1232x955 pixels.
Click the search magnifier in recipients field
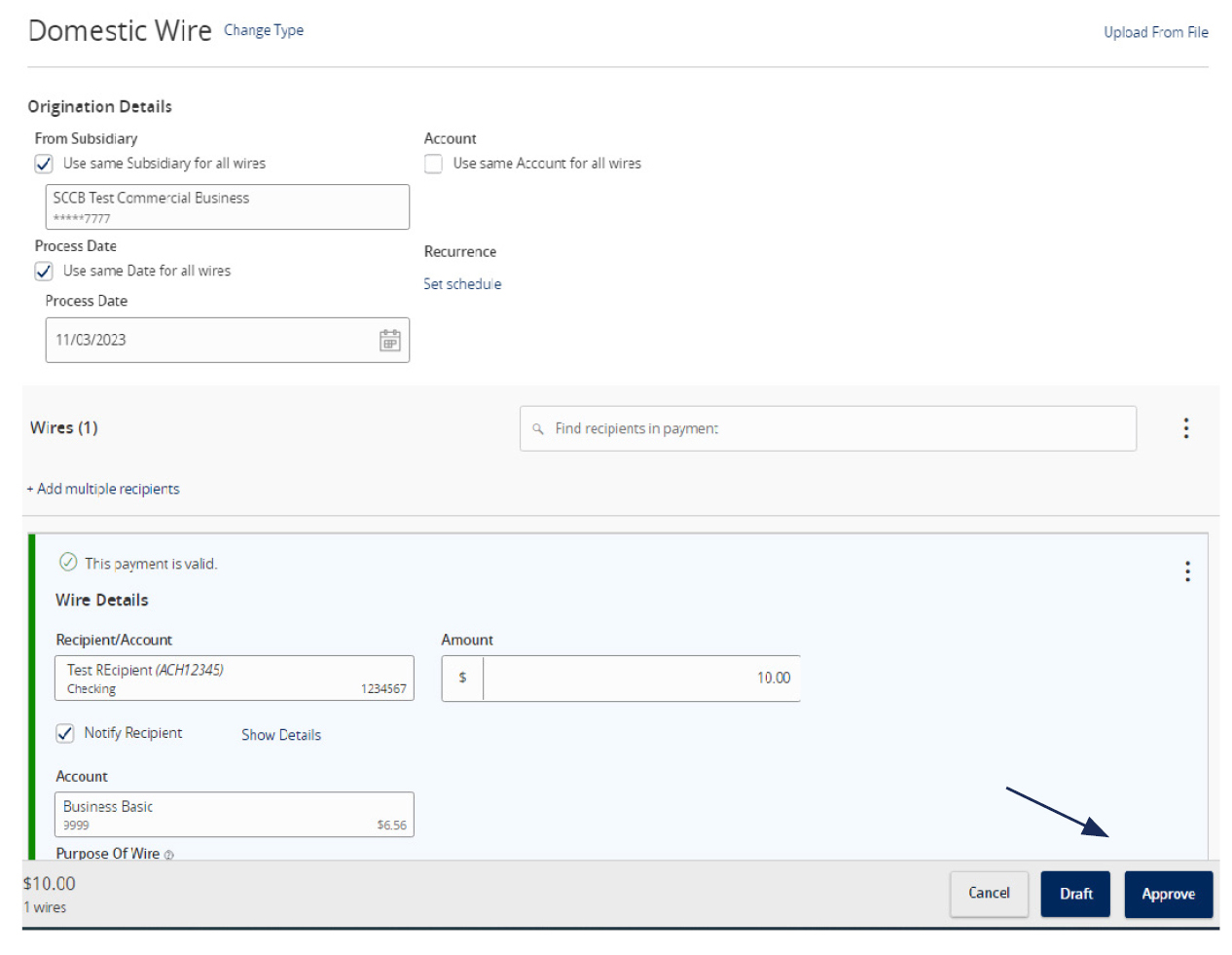tap(539, 428)
